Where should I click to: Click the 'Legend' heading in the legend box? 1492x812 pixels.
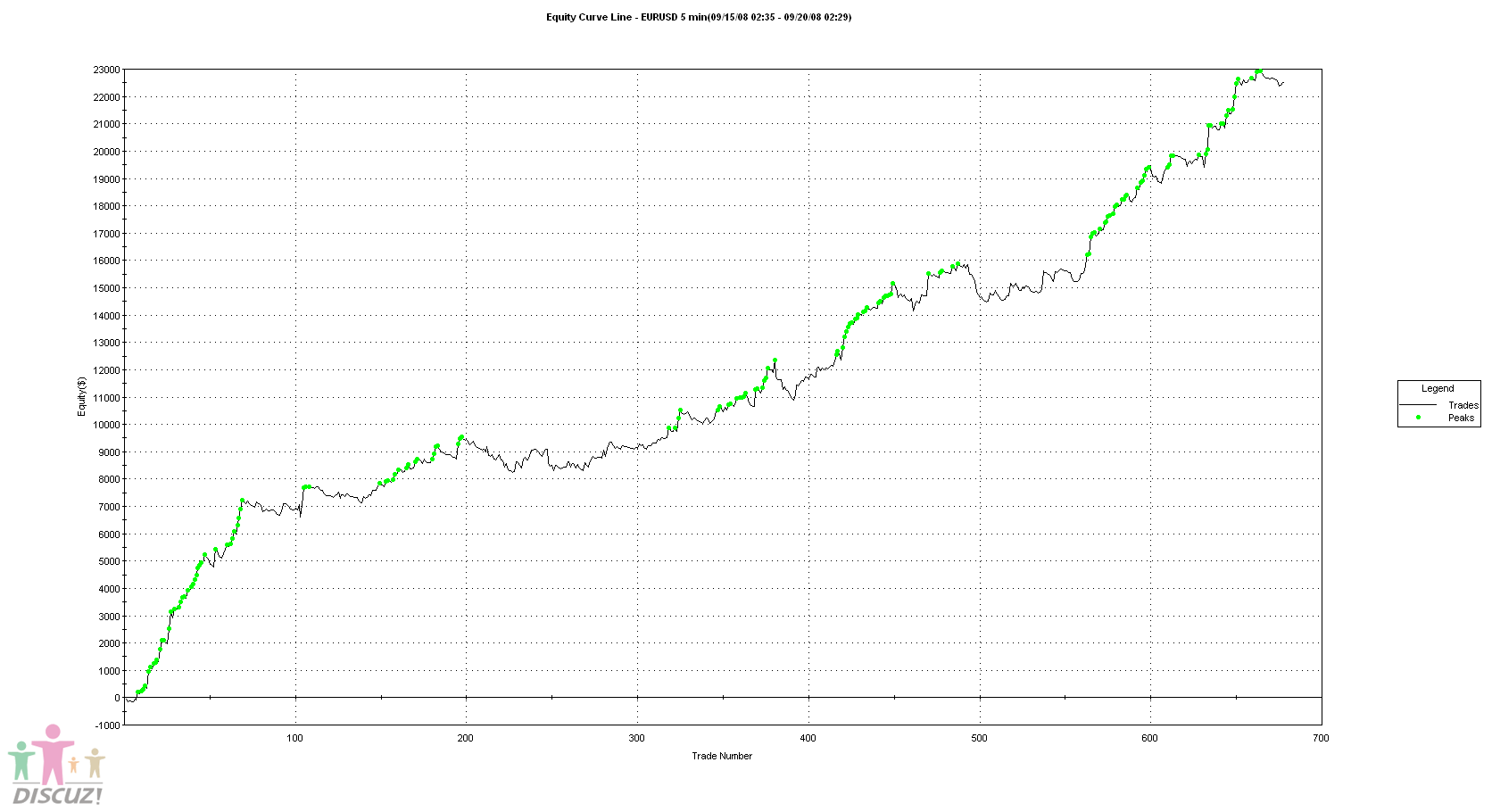pos(1438,388)
